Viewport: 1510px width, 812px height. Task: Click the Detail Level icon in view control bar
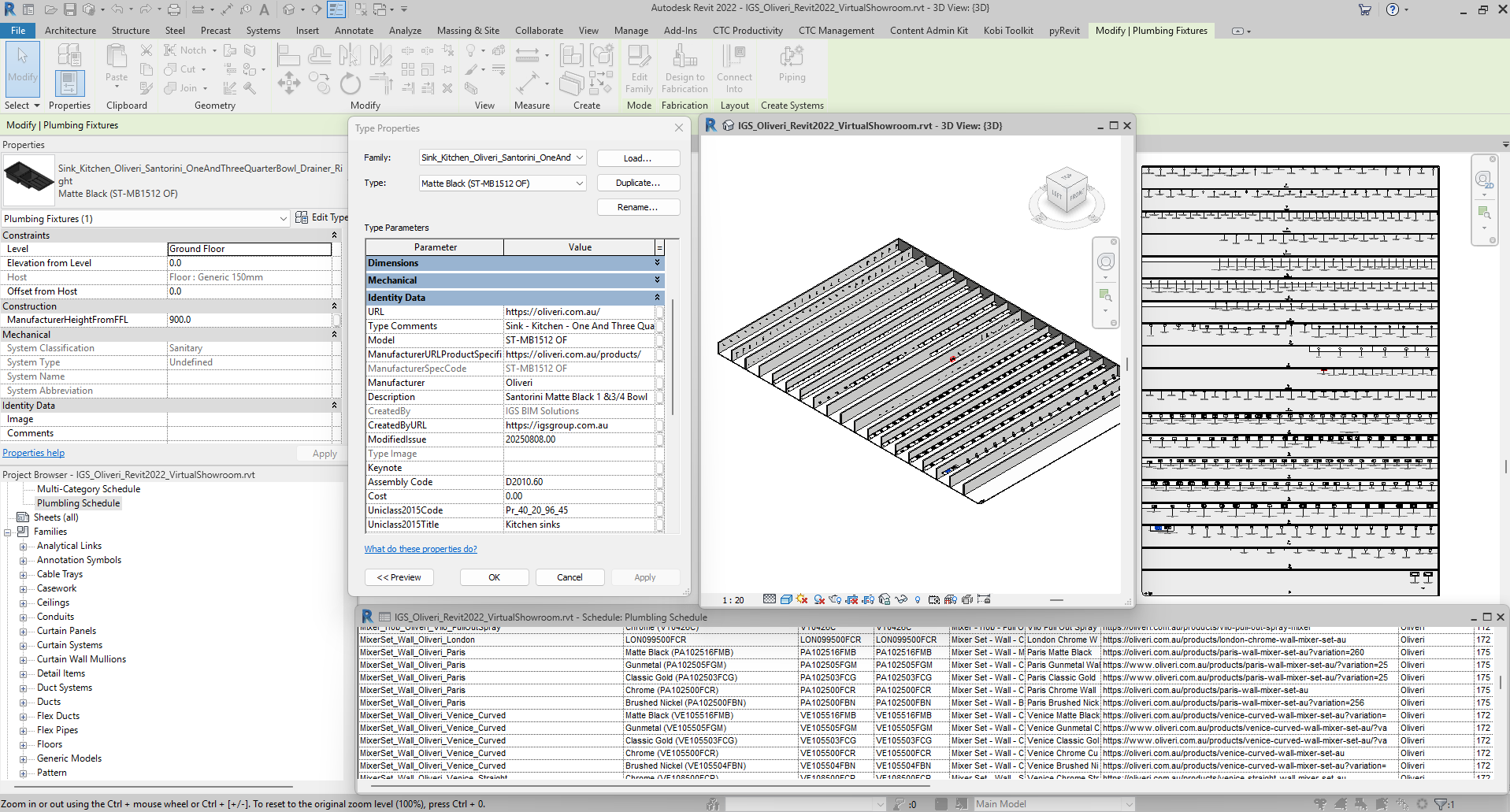[x=770, y=599]
